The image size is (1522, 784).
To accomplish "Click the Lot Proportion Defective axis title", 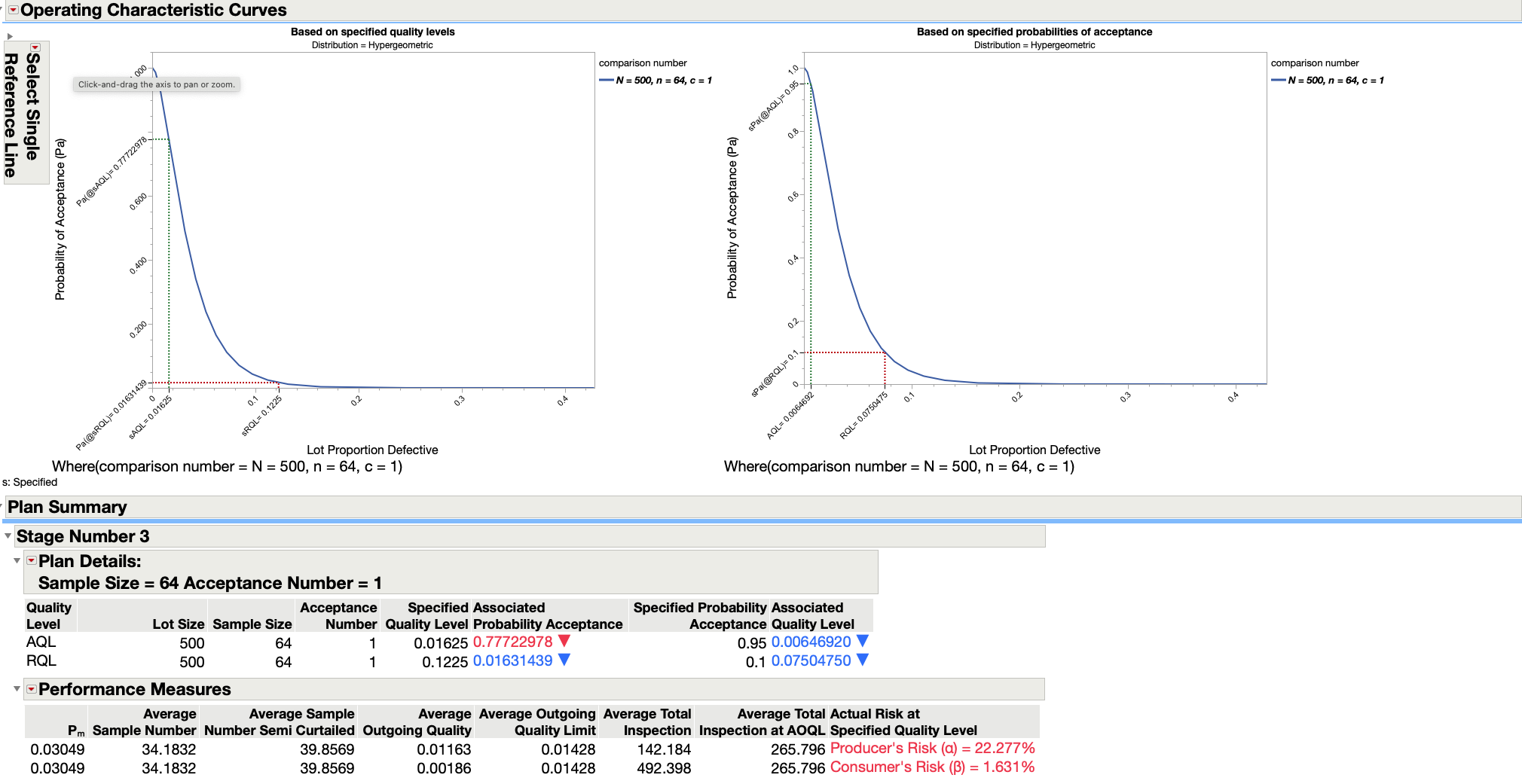I will coord(372,450).
